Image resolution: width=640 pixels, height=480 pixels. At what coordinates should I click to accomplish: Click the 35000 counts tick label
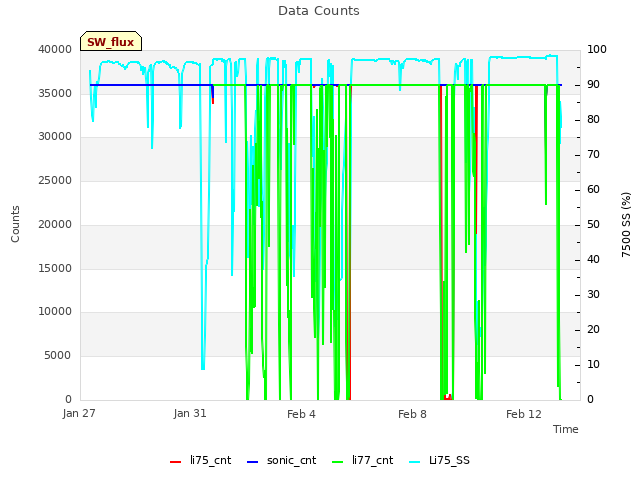[x=55, y=93]
